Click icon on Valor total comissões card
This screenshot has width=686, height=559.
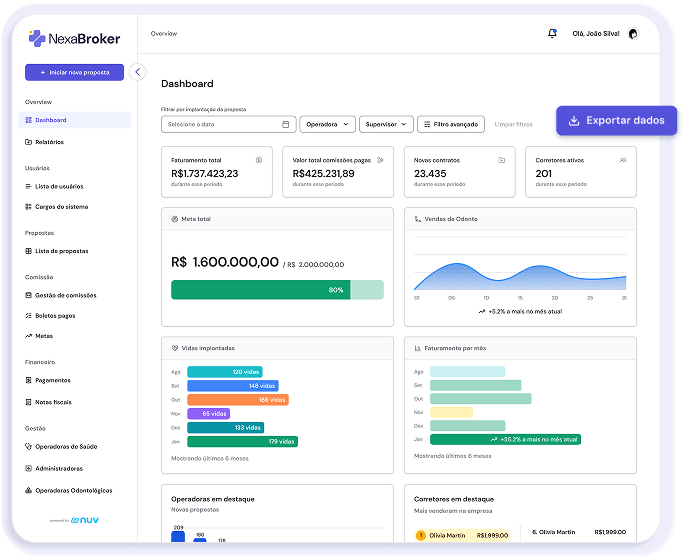click(380, 160)
